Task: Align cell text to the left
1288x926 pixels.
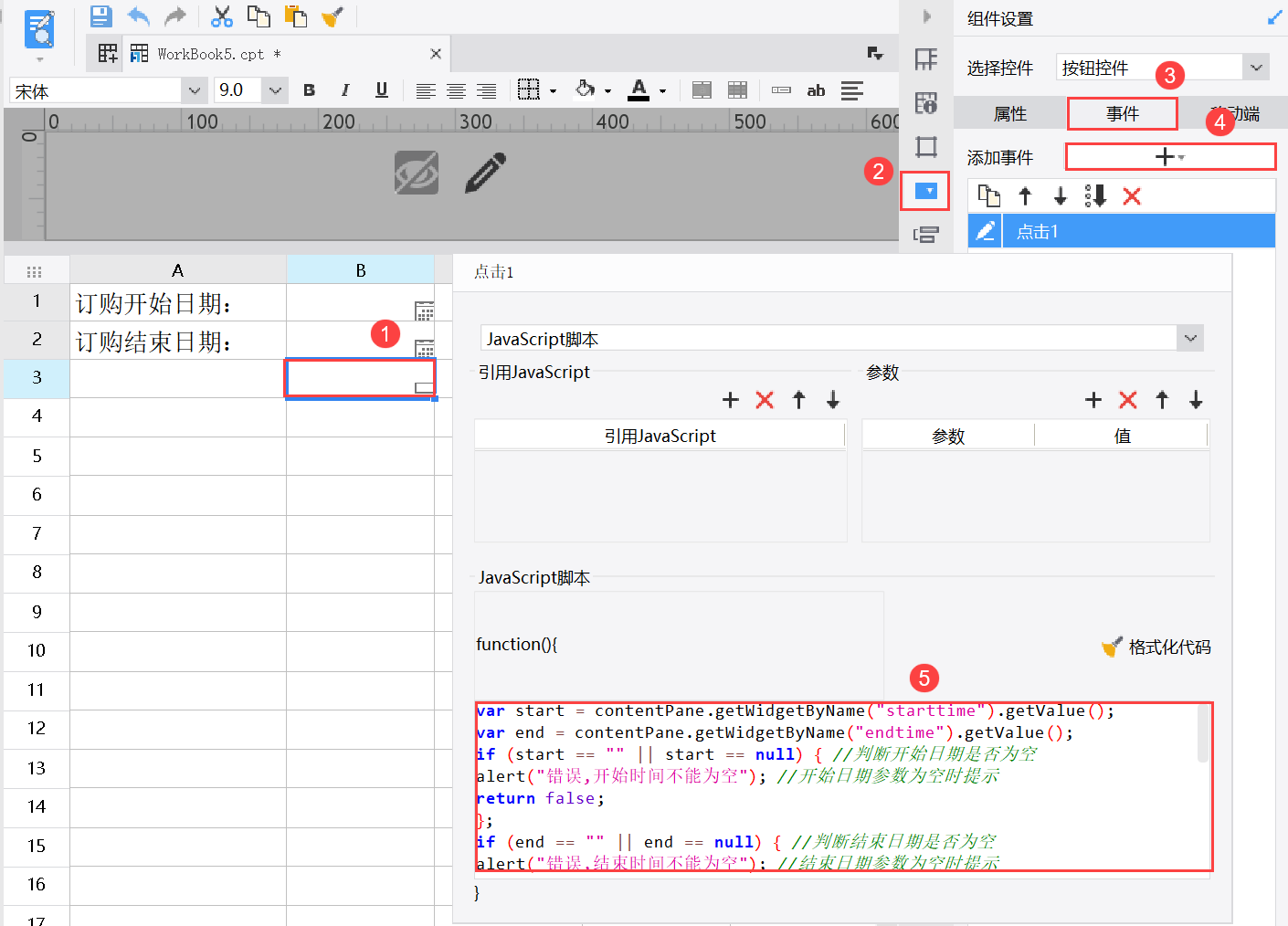Action: coord(425,90)
